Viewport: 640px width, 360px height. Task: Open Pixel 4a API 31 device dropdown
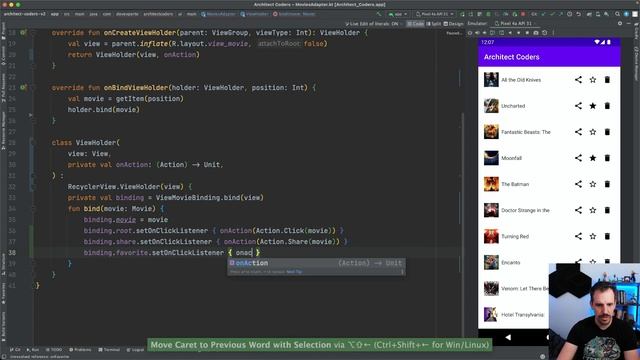435,14
